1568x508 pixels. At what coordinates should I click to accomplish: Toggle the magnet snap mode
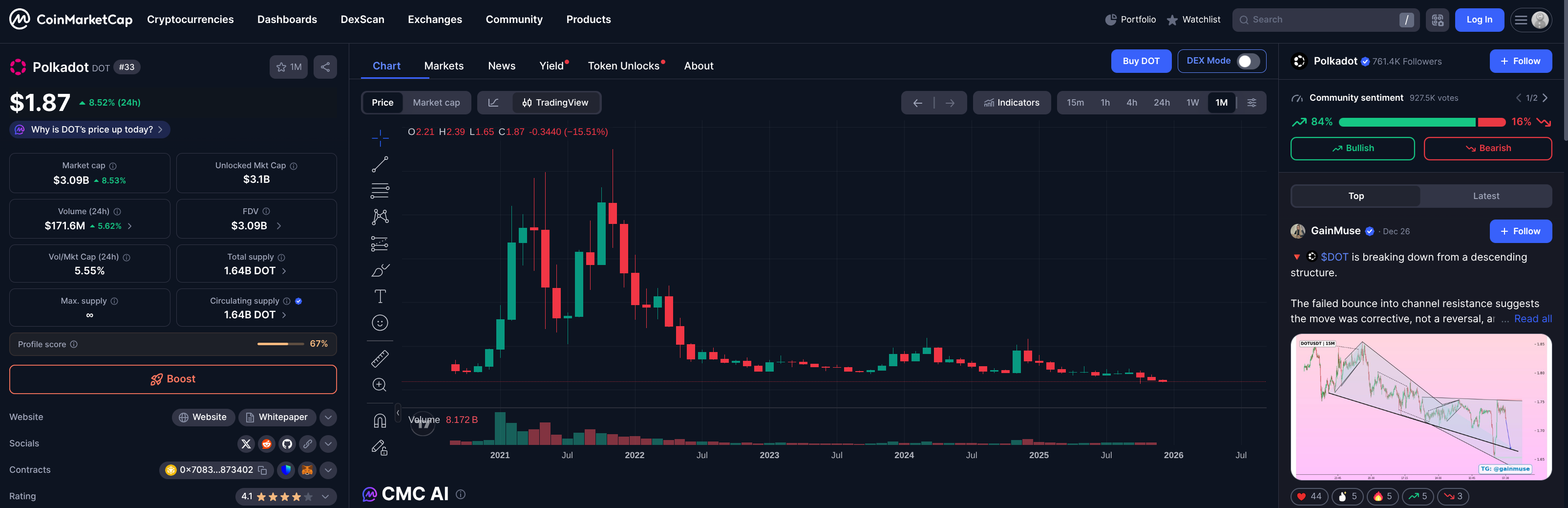click(380, 421)
